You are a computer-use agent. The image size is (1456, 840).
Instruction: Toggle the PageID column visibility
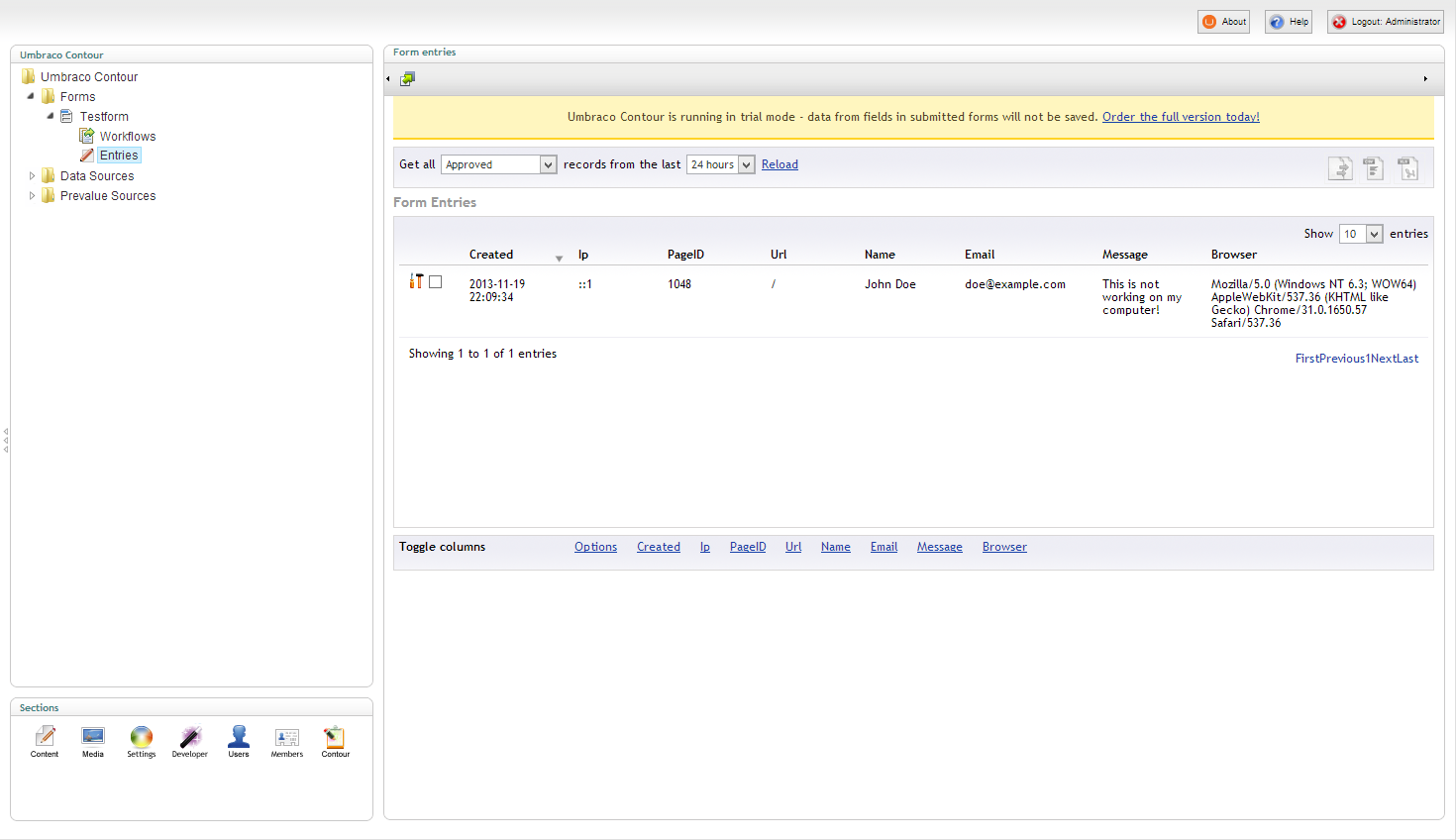[748, 547]
